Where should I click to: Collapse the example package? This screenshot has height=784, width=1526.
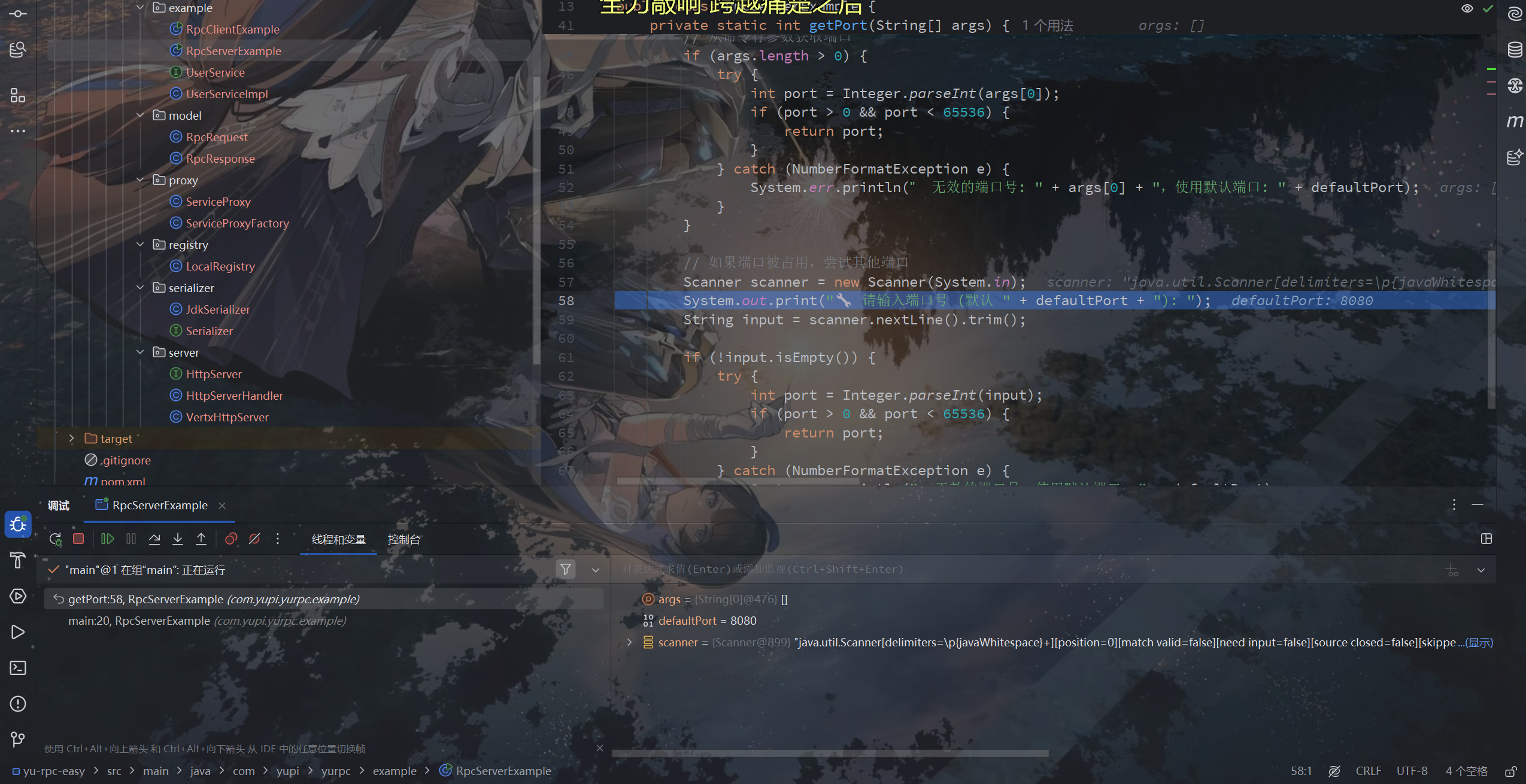140,8
